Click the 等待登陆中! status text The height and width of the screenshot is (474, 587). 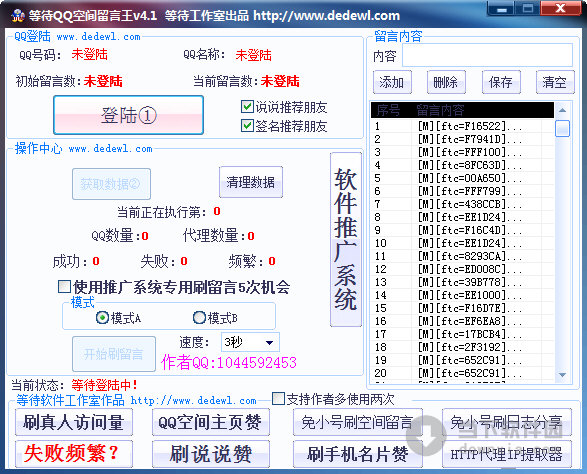pos(104,385)
